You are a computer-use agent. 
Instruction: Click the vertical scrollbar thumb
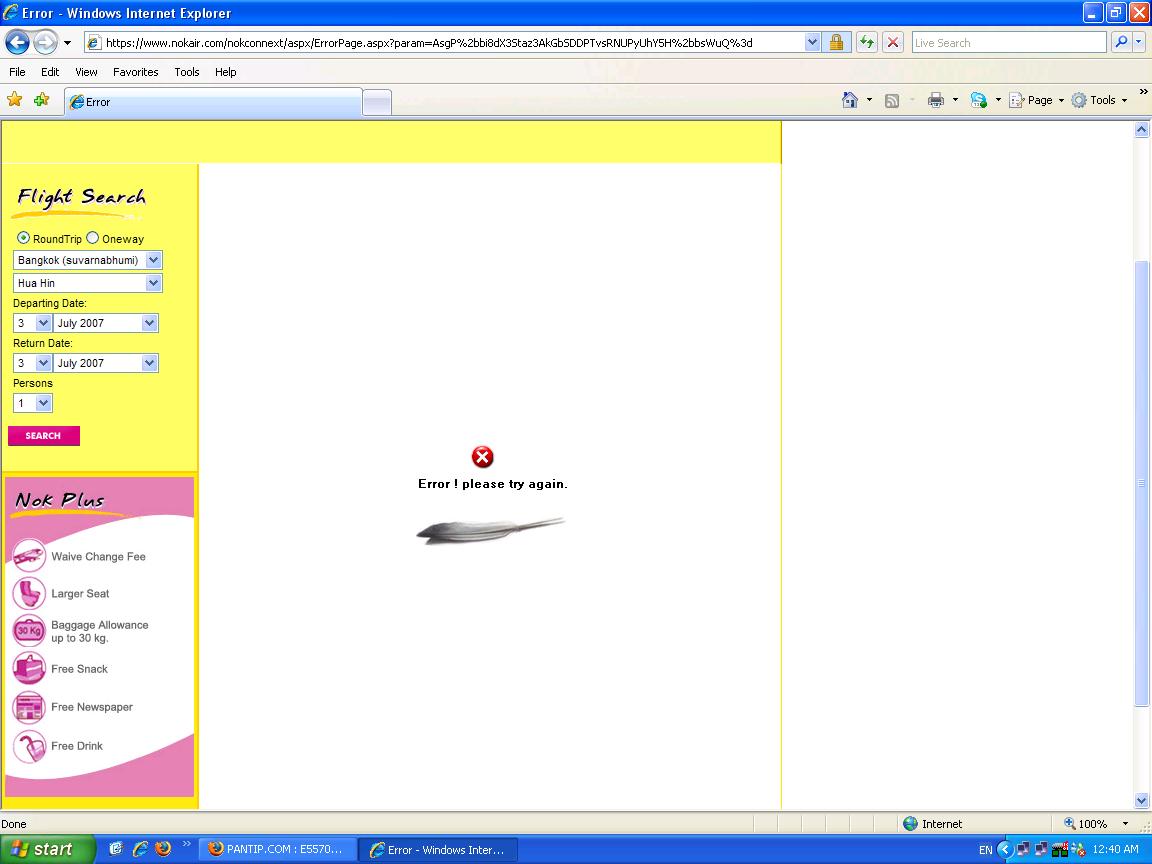1141,483
